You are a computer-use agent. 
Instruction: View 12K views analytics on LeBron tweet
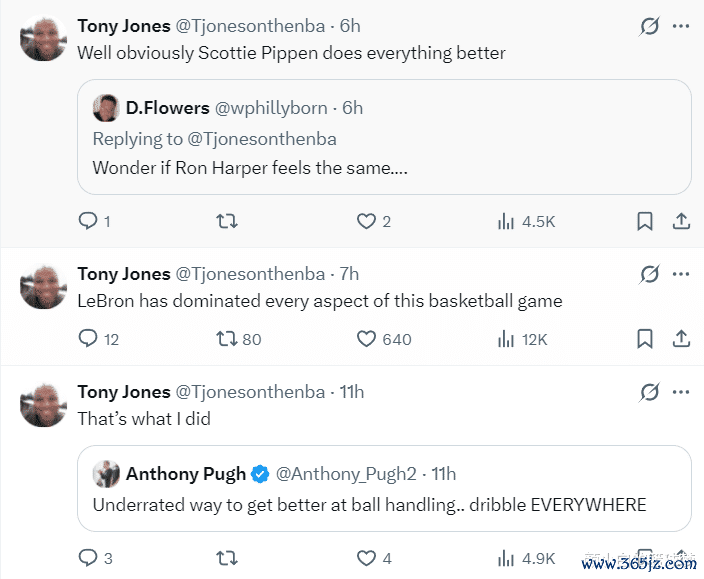click(x=523, y=339)
